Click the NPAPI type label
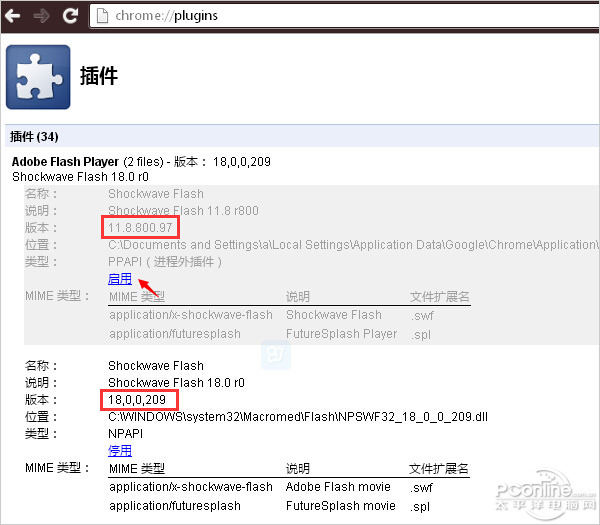Viewport: 600px width, 525px height. (x=126, y=434)
